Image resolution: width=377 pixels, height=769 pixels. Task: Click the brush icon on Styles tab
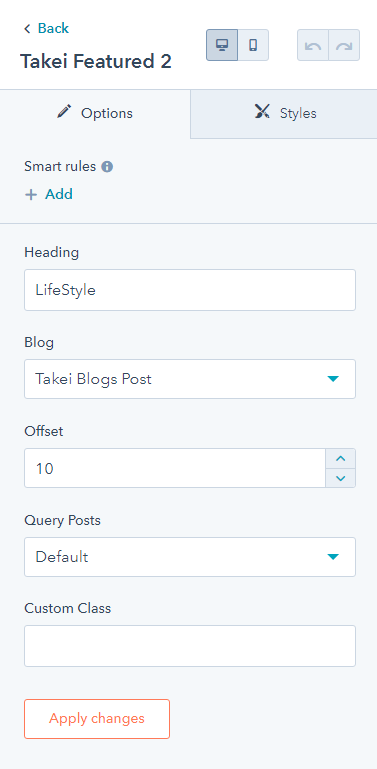262,112
